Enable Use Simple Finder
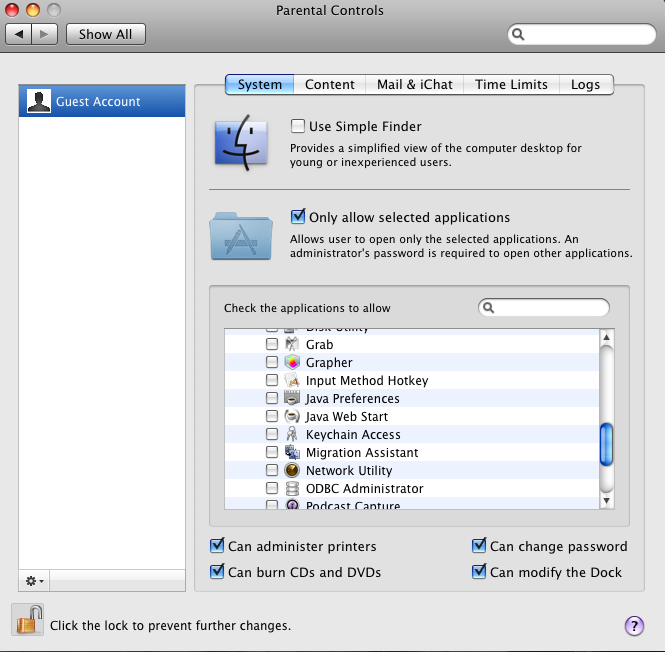665x652 pixels. click(298, 126)
